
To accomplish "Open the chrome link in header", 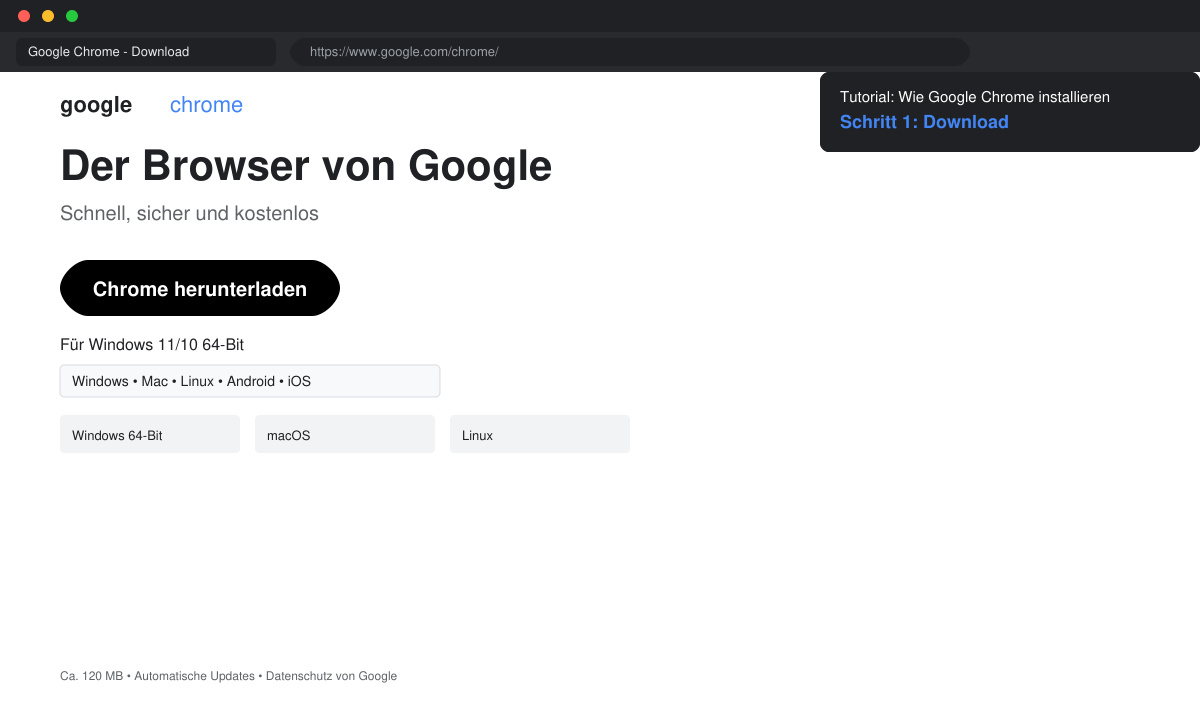I will 206,105.
